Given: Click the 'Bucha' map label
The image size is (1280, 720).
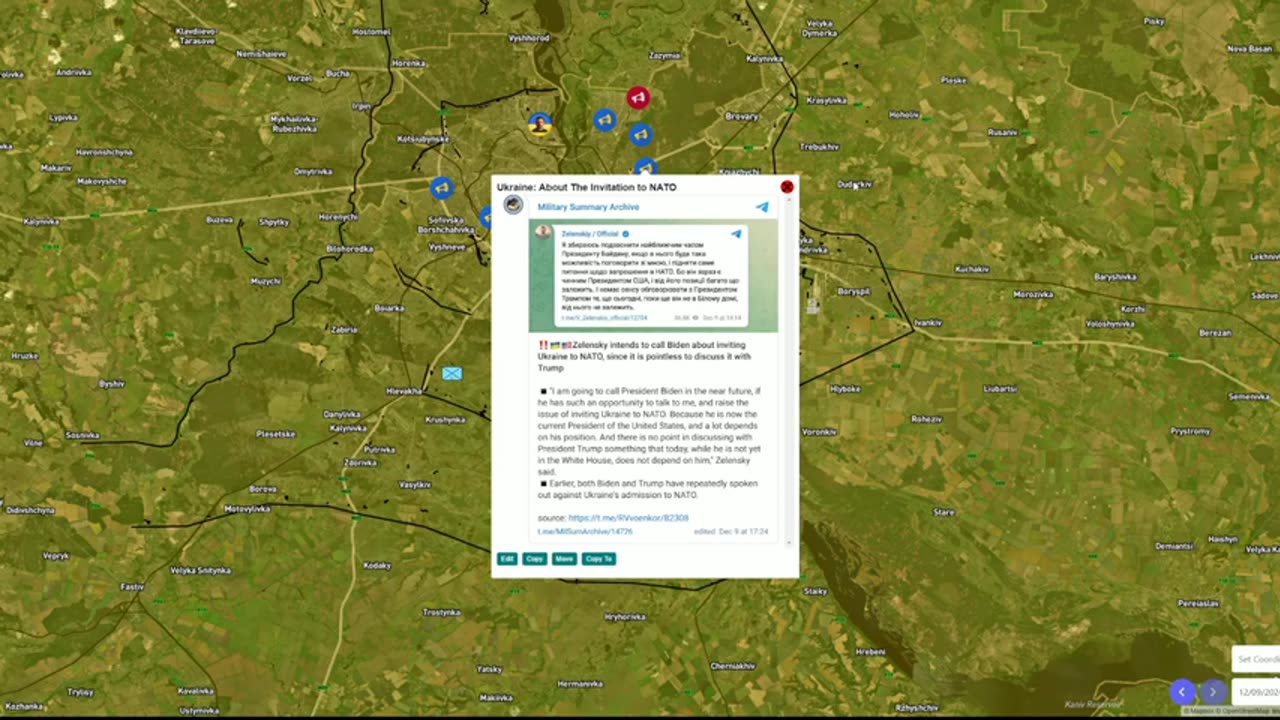Looking at the screenshot, I should (x=338, y=73).
